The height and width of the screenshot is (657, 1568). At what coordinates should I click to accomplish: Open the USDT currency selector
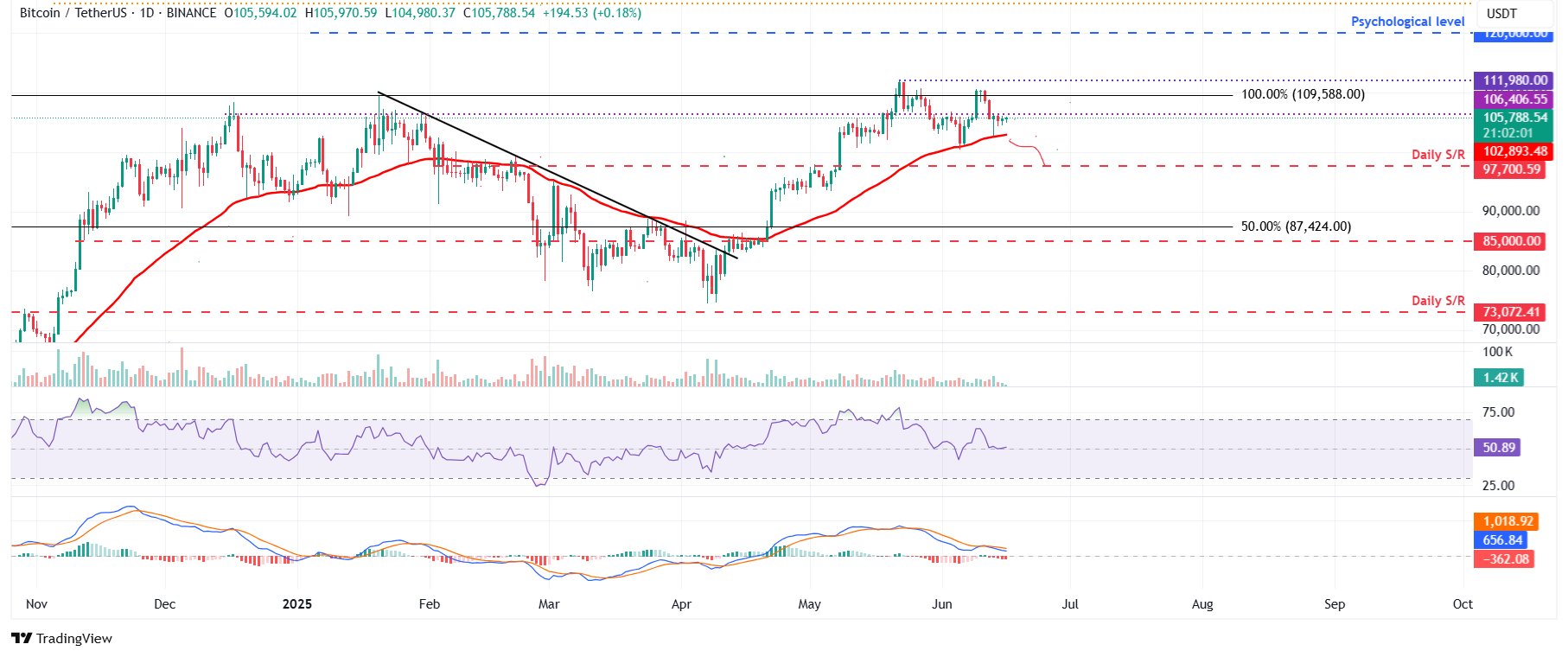[x=1501, y=14]
